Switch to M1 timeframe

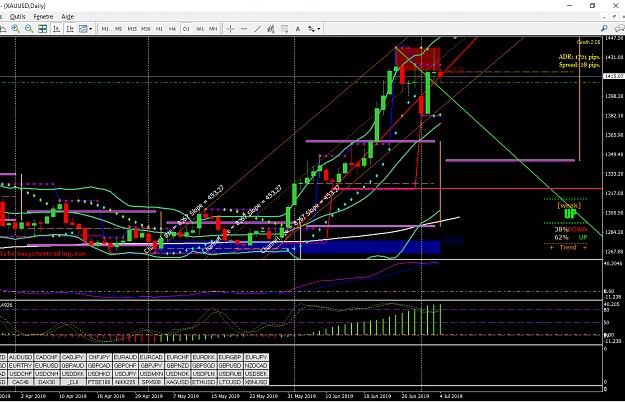(105, 29)
